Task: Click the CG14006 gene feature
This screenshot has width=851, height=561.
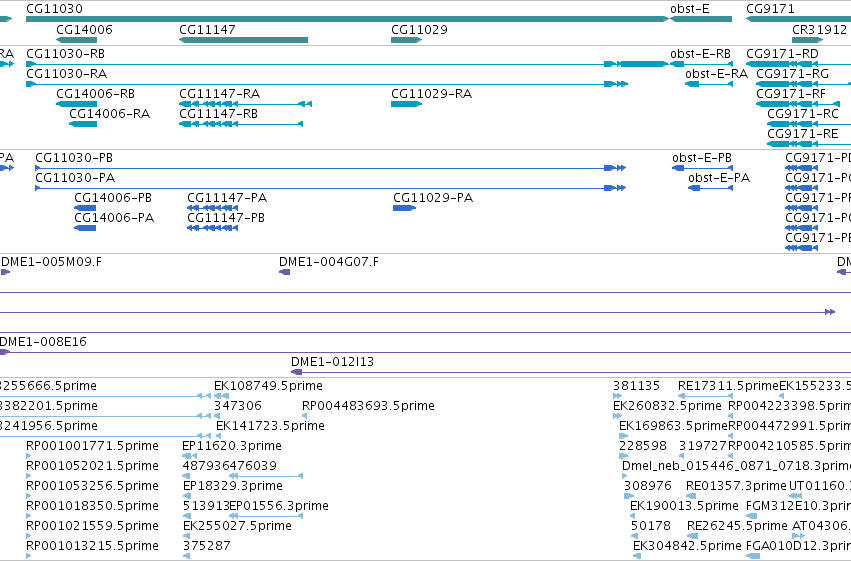Action: [77, 40]
